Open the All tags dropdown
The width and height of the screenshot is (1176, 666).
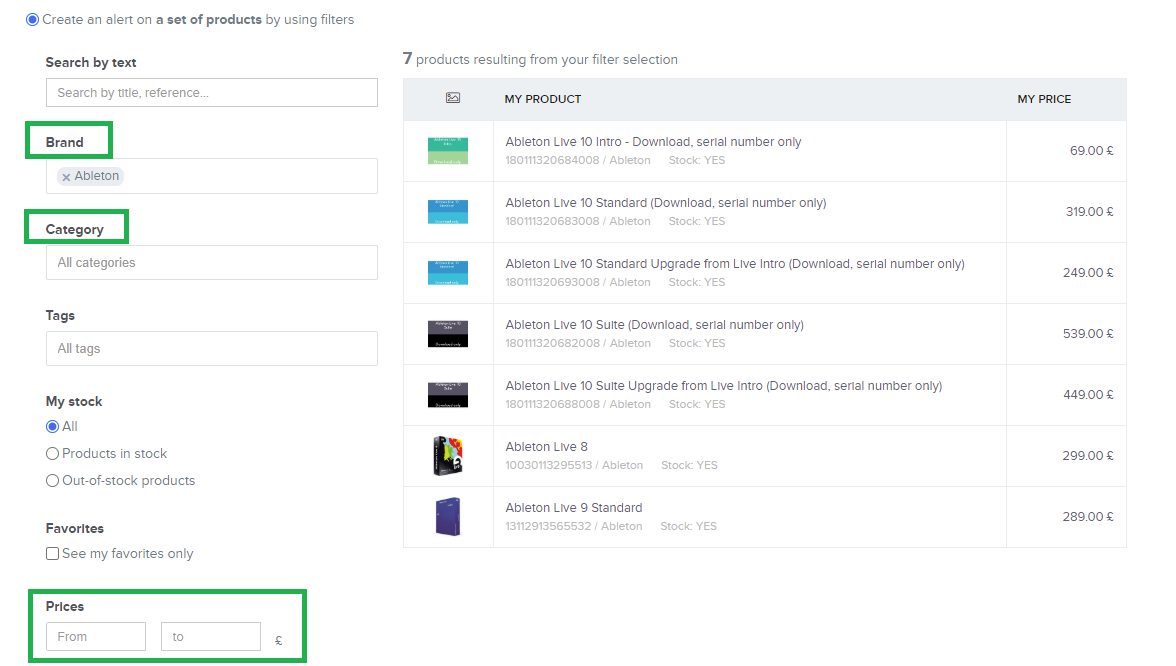(212, 349)
